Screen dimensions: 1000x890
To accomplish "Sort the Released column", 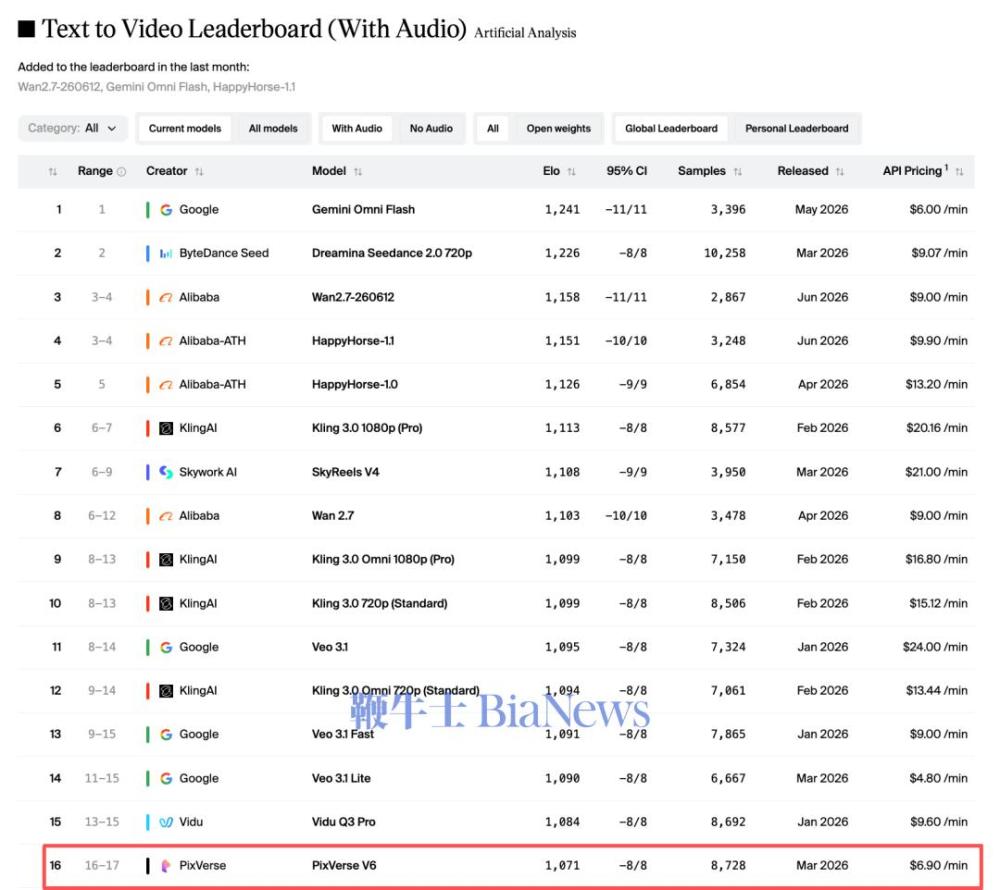I will click(x=840, y=171).
